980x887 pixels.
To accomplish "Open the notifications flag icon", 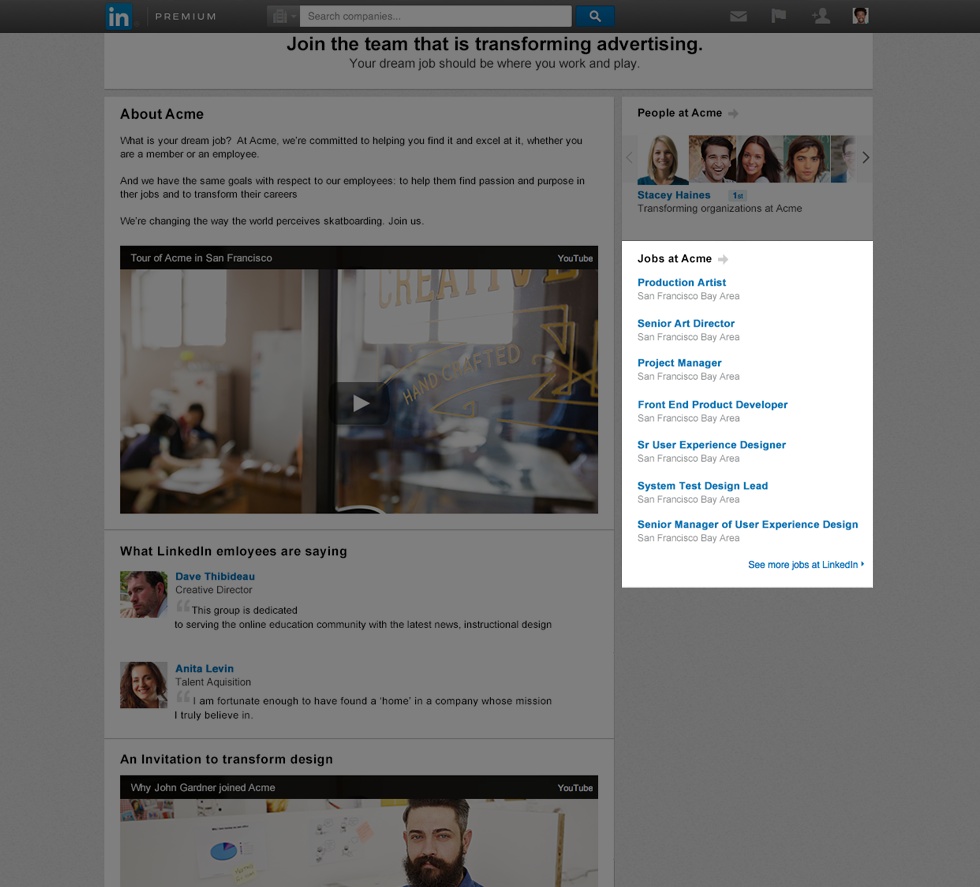I will coord(779,16).
